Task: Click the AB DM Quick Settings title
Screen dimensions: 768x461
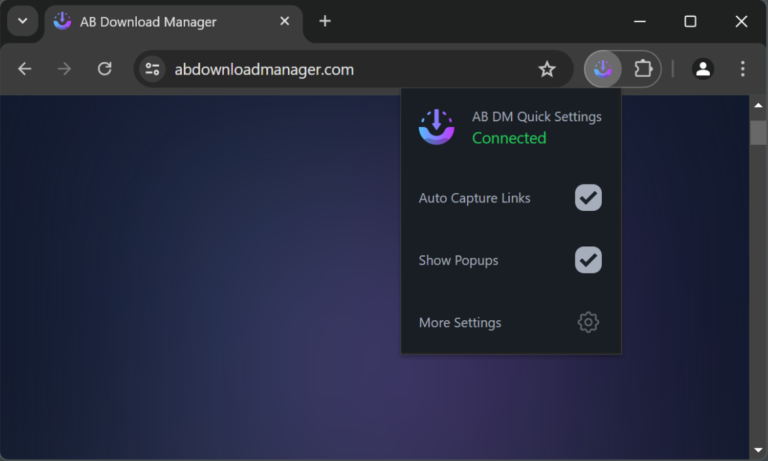Action: [x=537, y=117]
